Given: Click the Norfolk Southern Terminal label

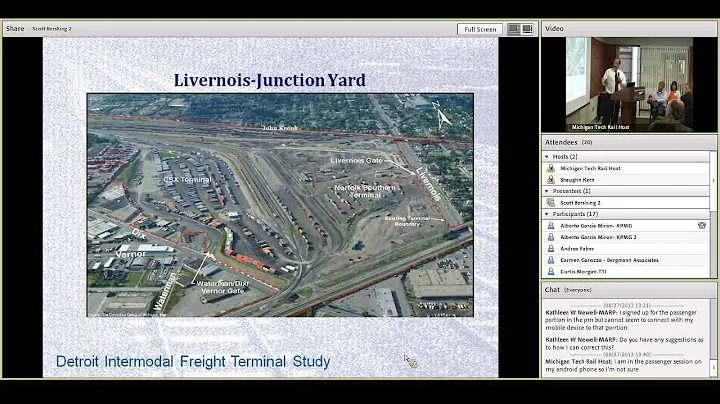Looking at the screenshot, I should click(365, 191).
